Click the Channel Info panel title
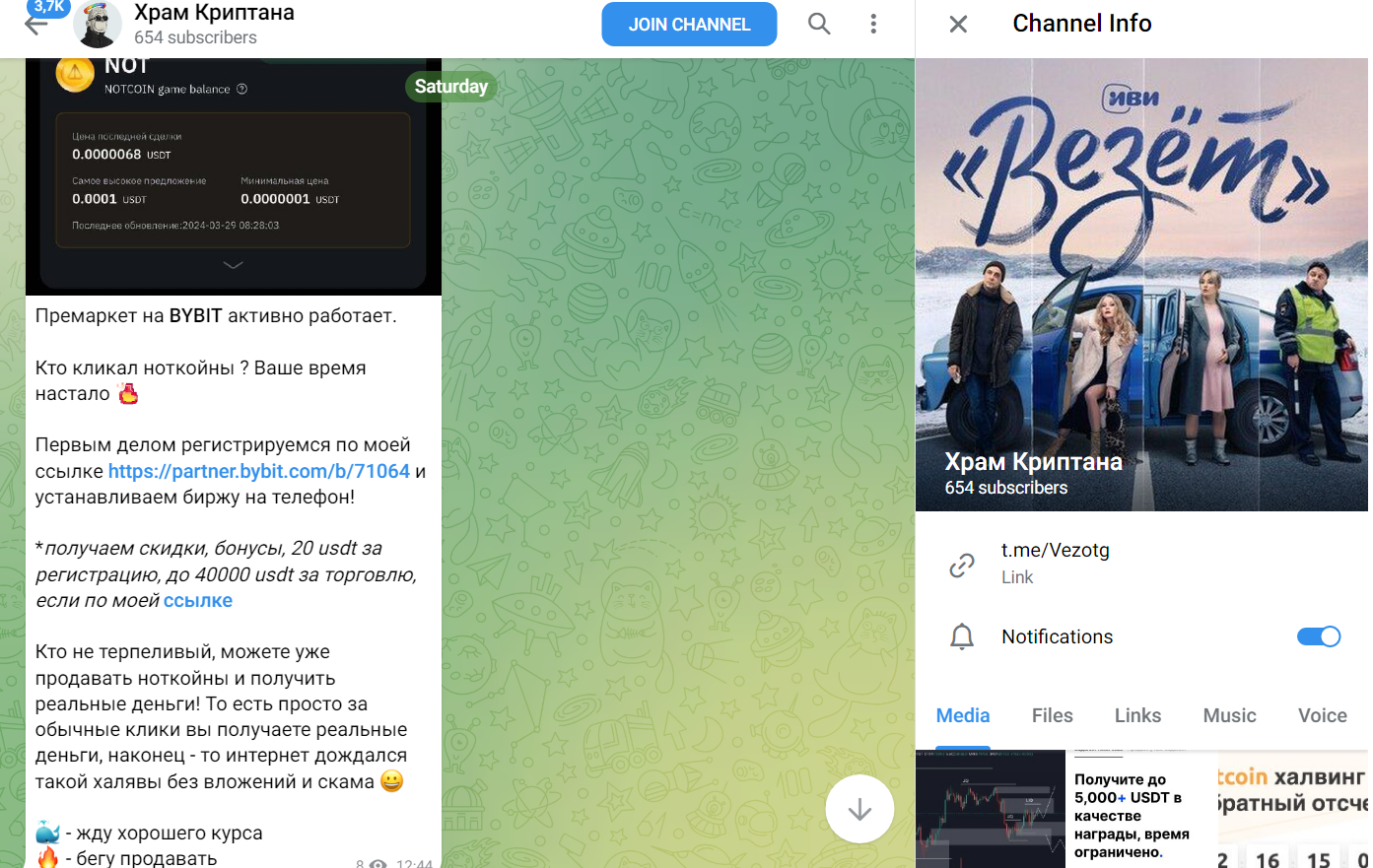The image size is (1373, 868). pos(1082,24)
